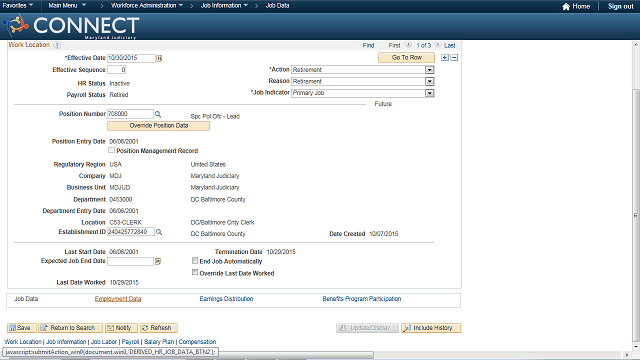Screen dimensions: 640x360
Task: Click Termination Date value 10/29/2015
Action: click(x=281, y=252)
